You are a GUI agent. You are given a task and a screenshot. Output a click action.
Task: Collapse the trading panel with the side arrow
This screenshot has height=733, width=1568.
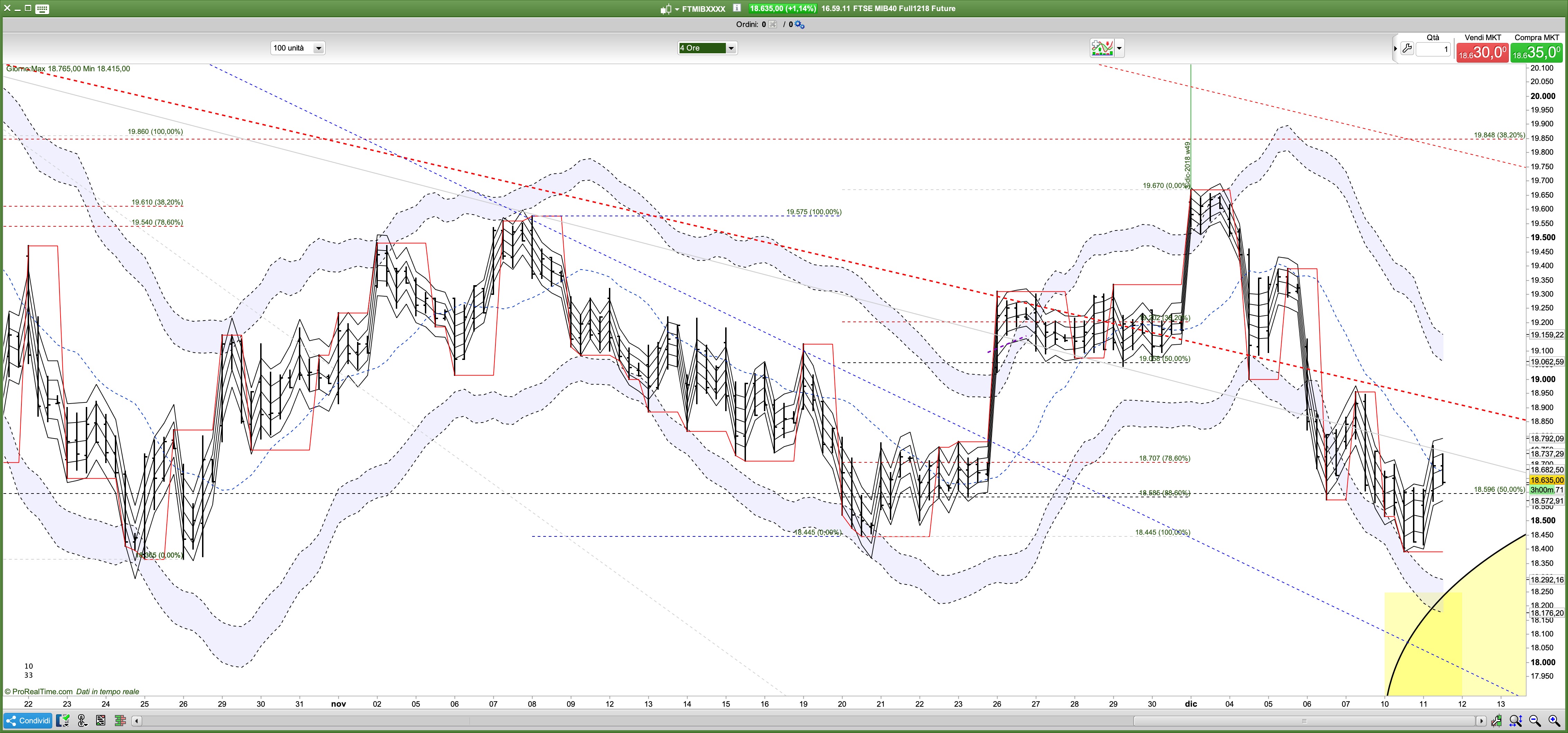[1395, 49]
